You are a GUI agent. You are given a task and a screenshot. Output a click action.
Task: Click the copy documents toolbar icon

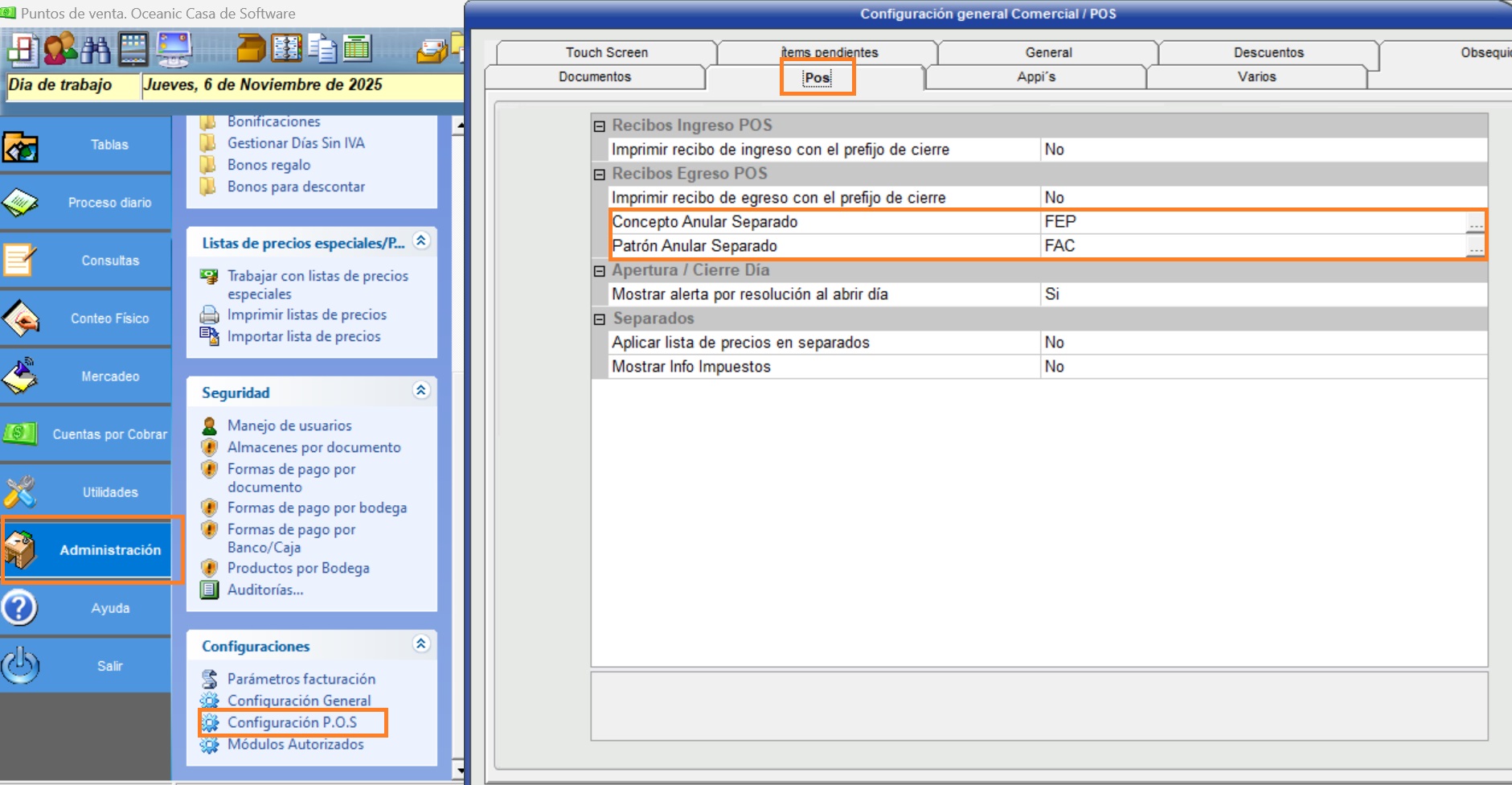(x=322, y=50)
